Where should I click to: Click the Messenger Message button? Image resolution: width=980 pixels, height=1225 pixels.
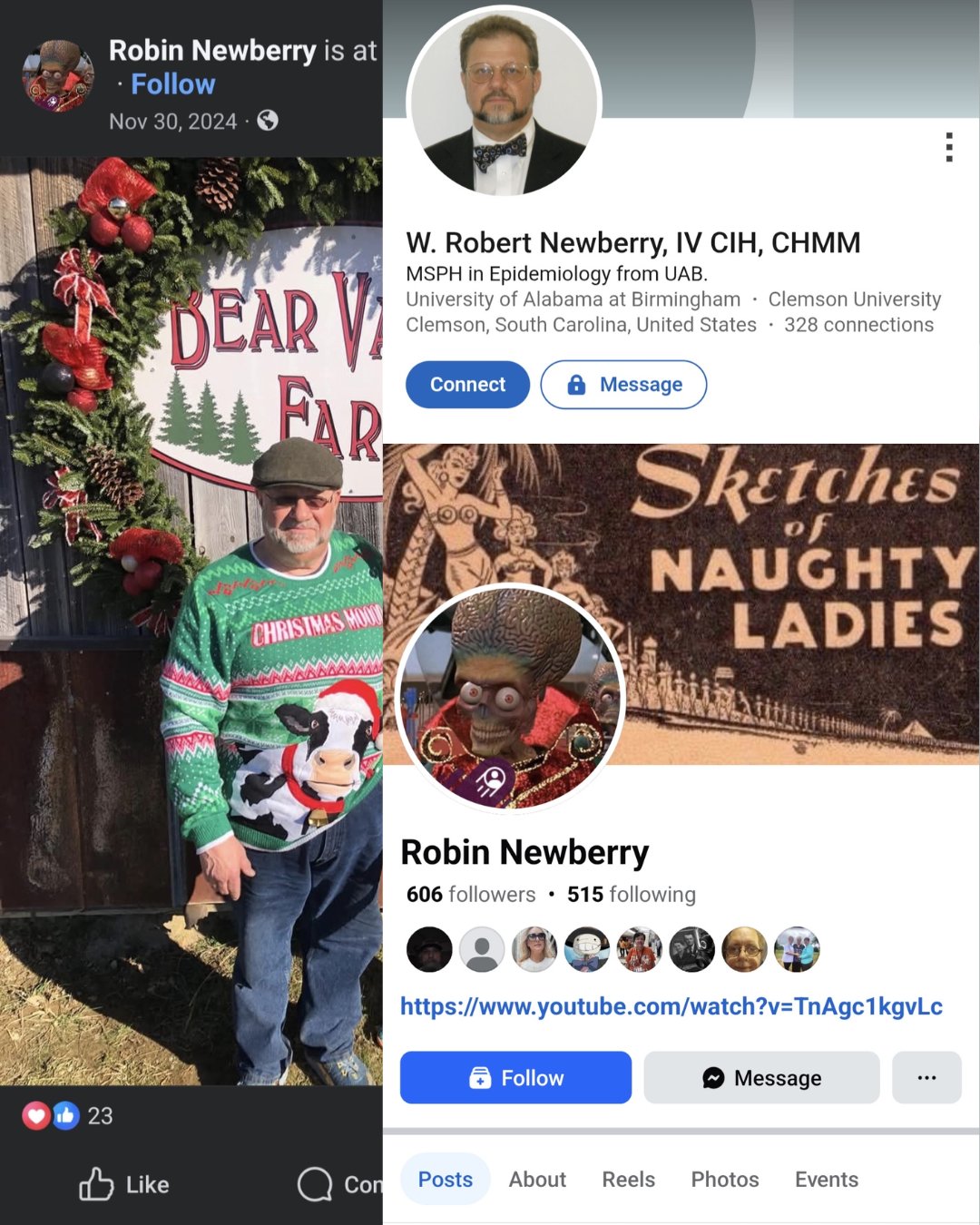click(x=762, y=1077)
